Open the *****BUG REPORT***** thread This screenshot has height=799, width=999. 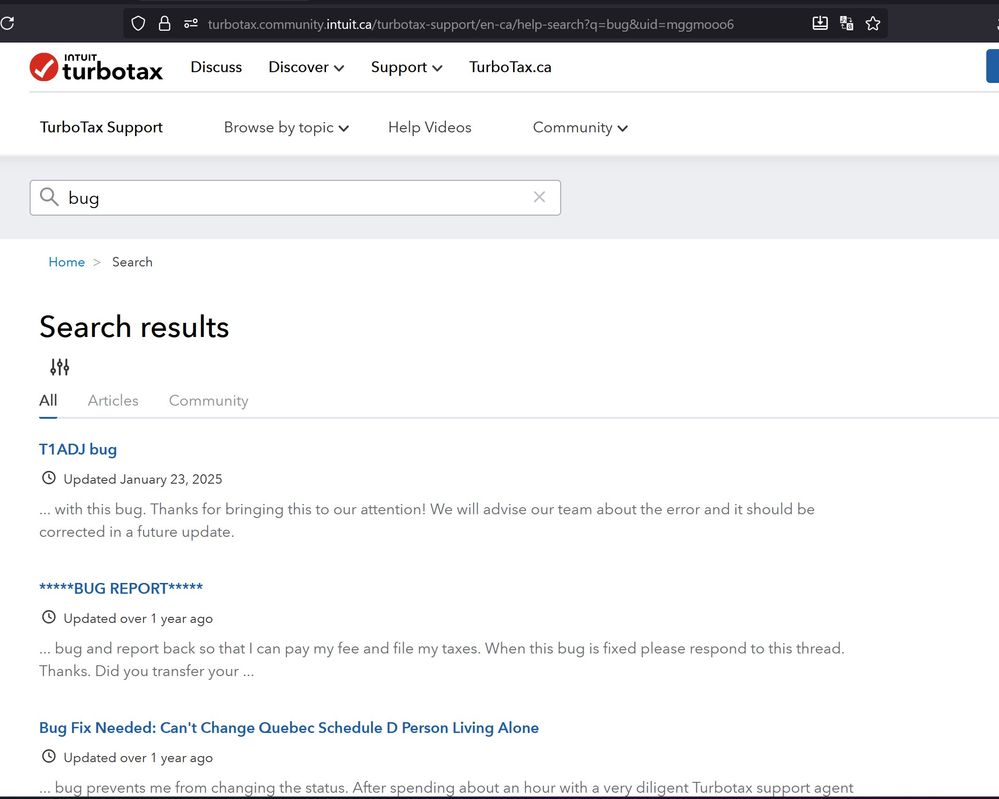point(121,588)
